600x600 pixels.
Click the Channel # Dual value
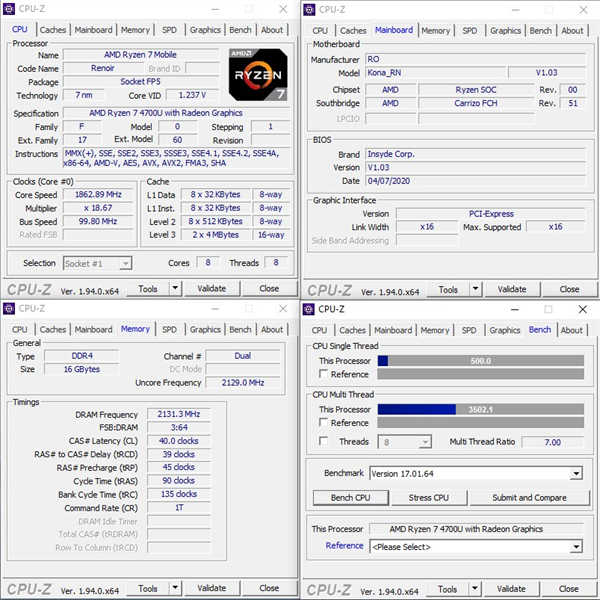coord(243,356)
